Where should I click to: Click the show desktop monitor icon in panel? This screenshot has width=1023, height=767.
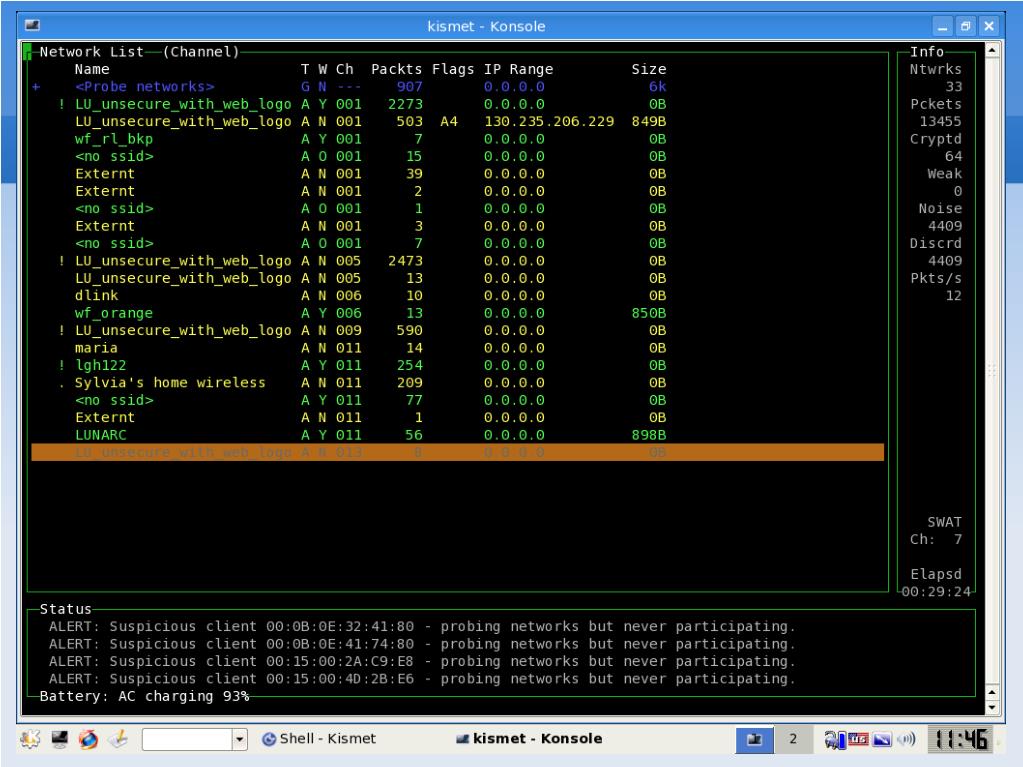click(59, 739)
